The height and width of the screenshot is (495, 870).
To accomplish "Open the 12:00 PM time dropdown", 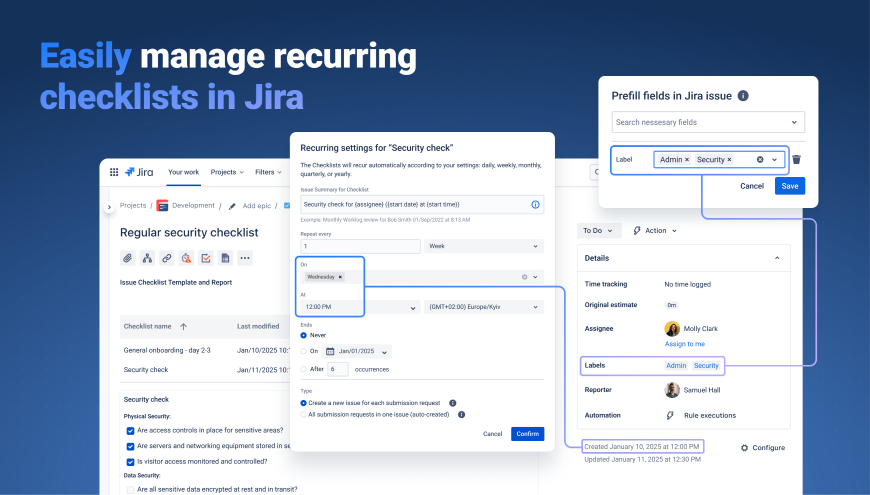I will 360,307.
